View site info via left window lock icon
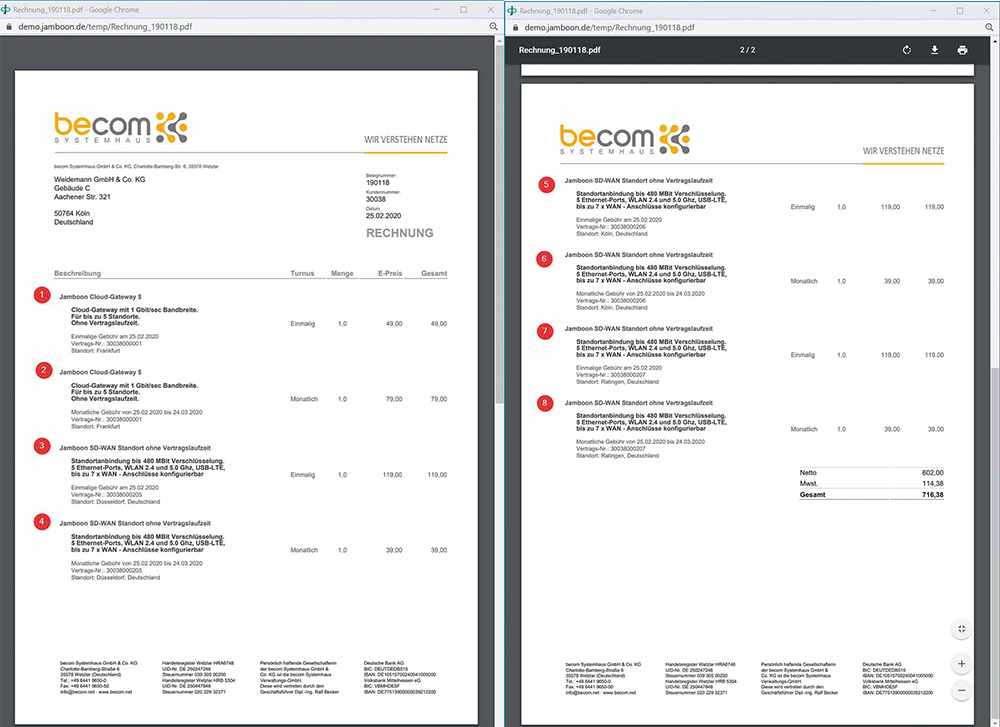 pyautogui.click(x=9, y=27)
